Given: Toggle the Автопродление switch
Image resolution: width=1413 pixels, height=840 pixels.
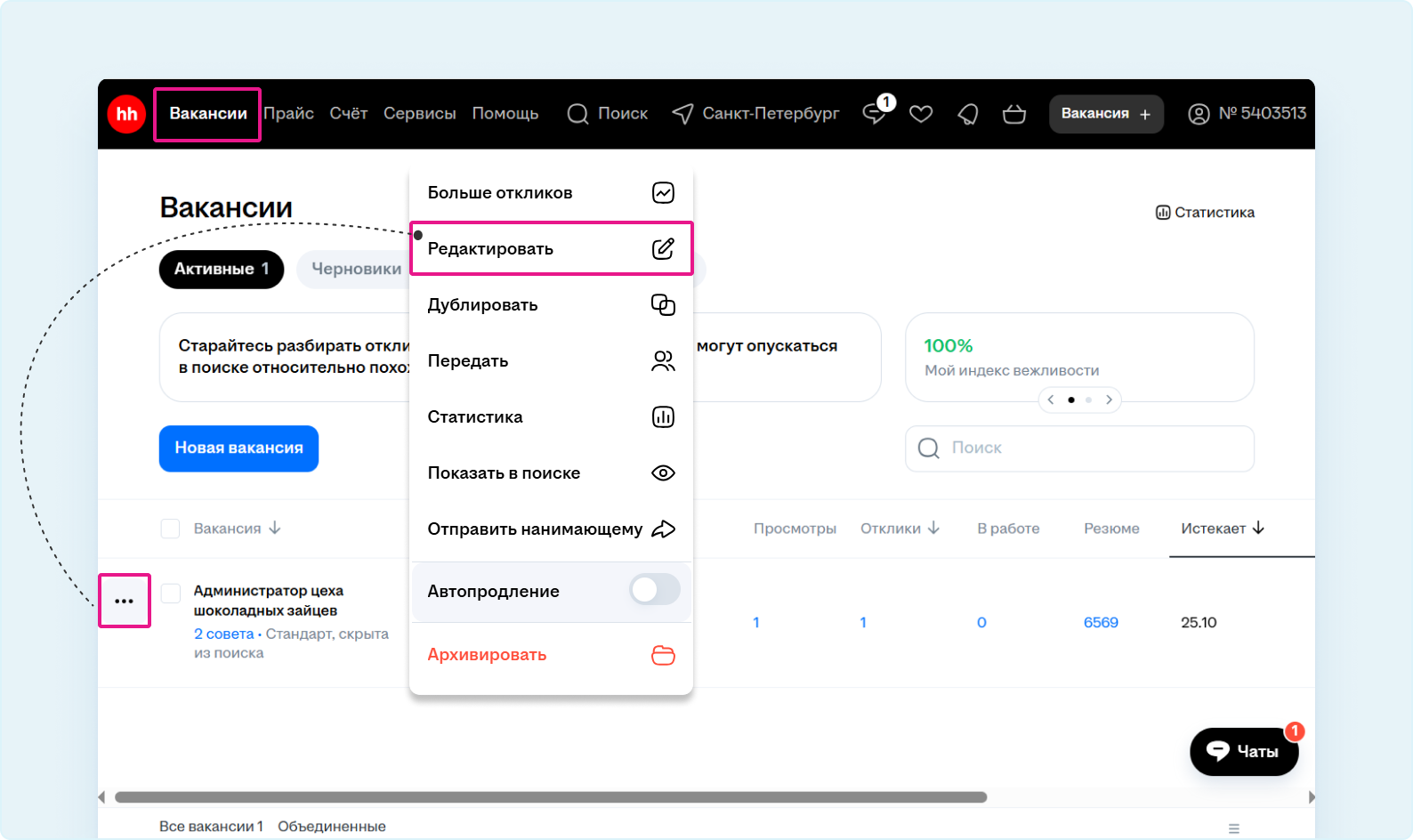Looking at the screenshot, I should point(655,590).
